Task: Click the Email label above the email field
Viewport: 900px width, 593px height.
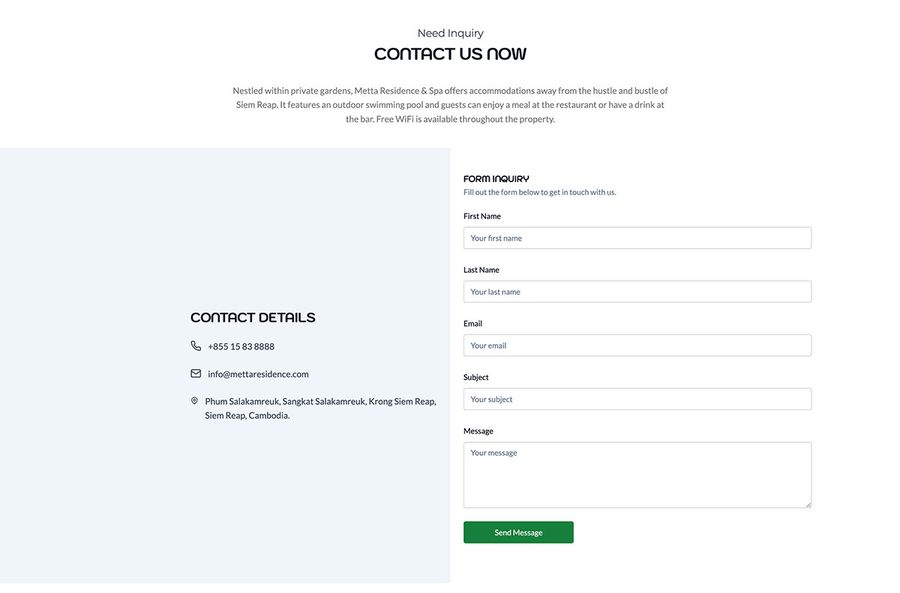Action: 473,324
